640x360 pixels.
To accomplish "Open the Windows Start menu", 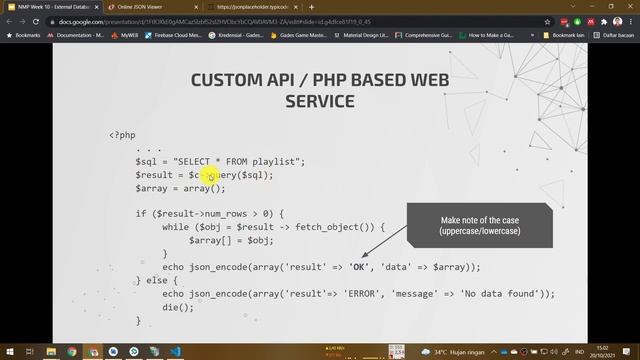I will [x=9, y=351].
